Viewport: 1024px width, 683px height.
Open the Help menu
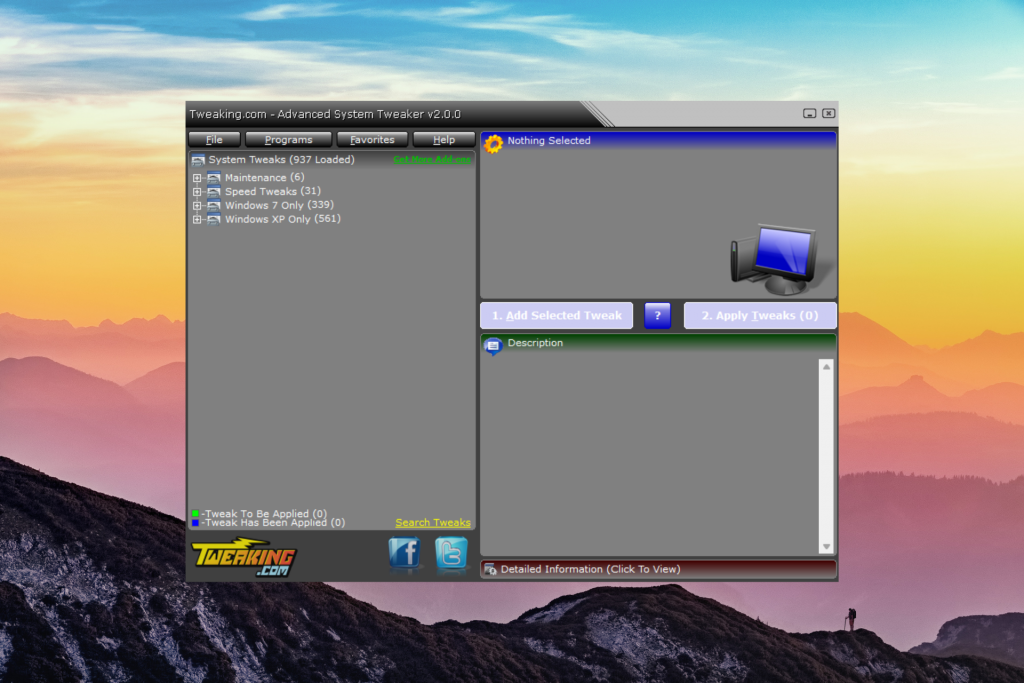tap(444, 140)
